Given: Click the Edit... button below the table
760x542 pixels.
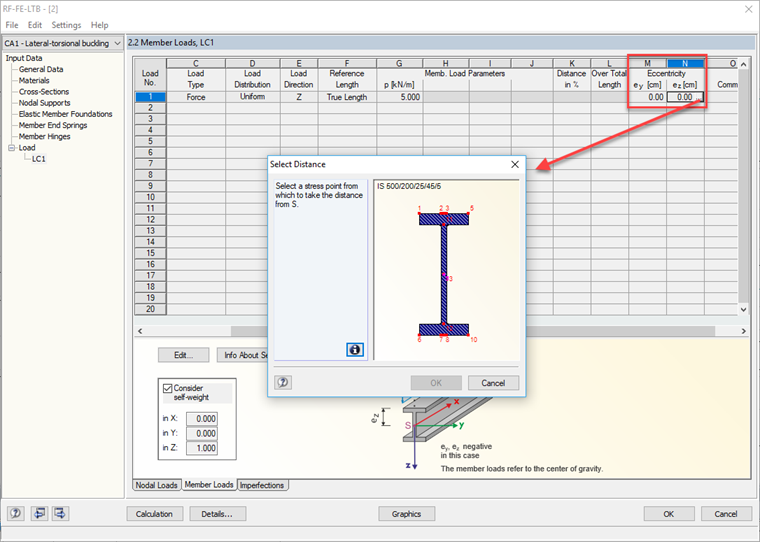Looking at the screenshot, I should (183, 355).
